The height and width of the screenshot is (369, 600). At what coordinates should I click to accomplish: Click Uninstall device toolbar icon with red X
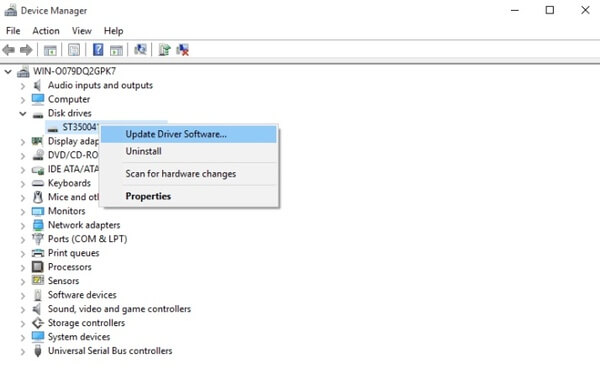pyautogui.click(x=183, y=50)
